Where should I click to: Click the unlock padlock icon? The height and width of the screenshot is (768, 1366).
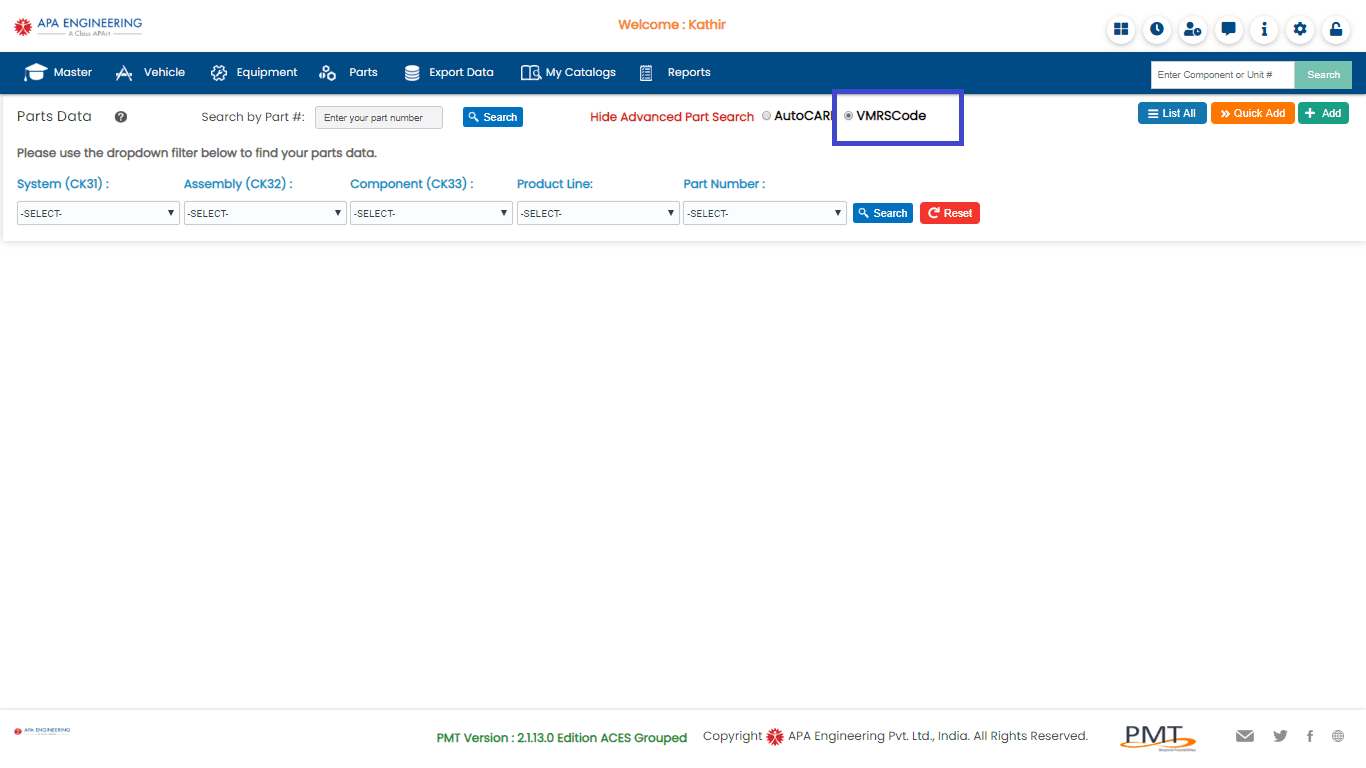click(1336, 29)
